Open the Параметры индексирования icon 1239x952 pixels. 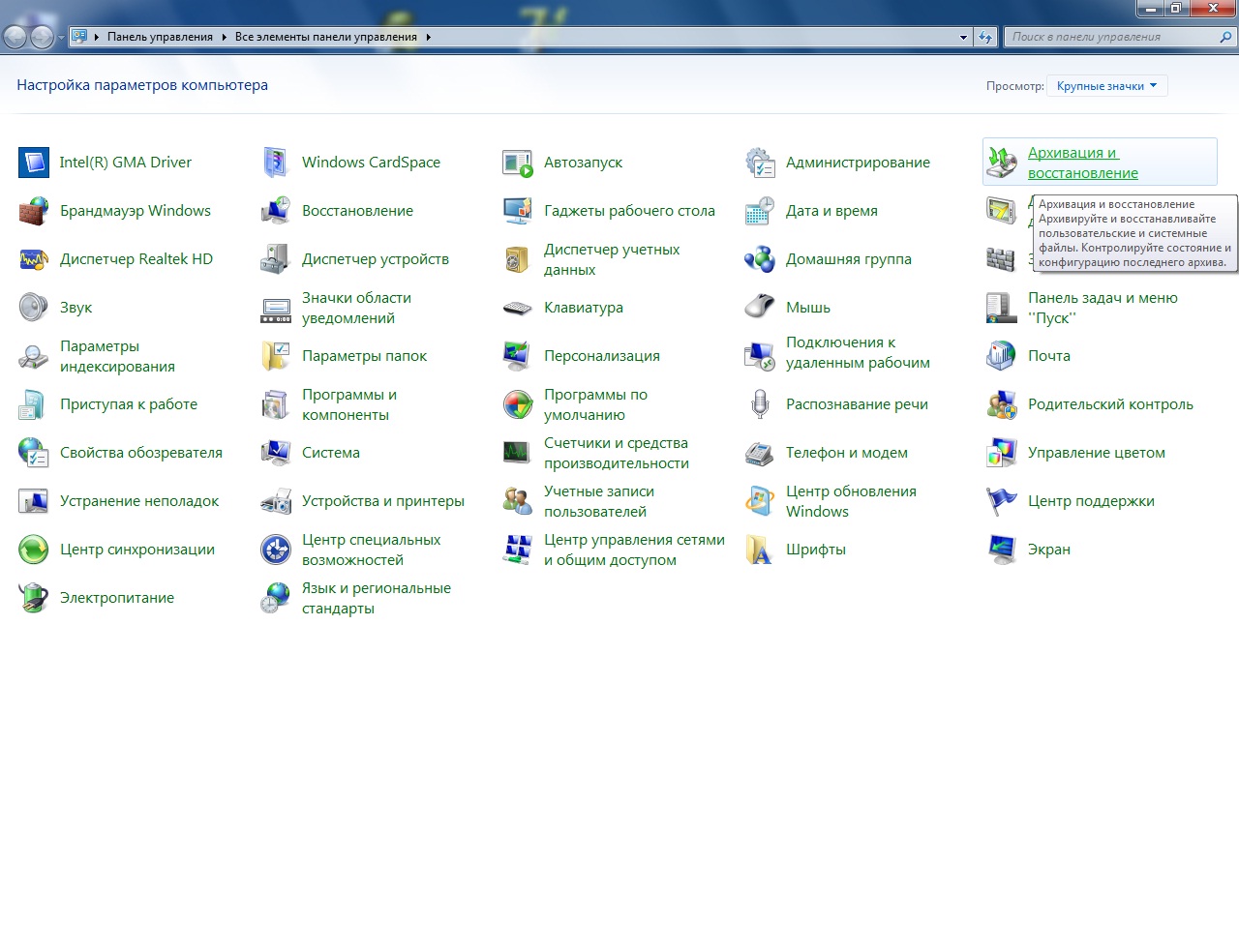34,356
